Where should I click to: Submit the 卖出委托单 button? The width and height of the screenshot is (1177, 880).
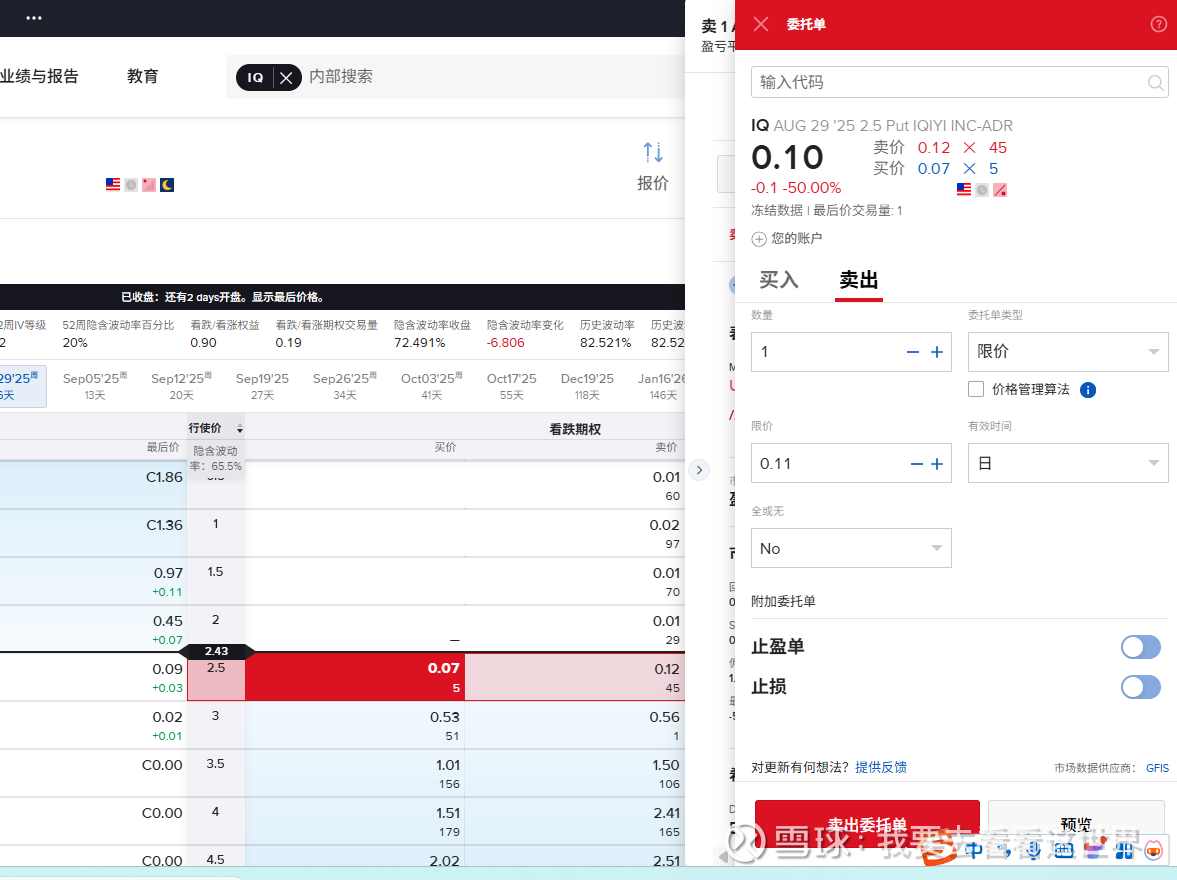tap(867, 824)
